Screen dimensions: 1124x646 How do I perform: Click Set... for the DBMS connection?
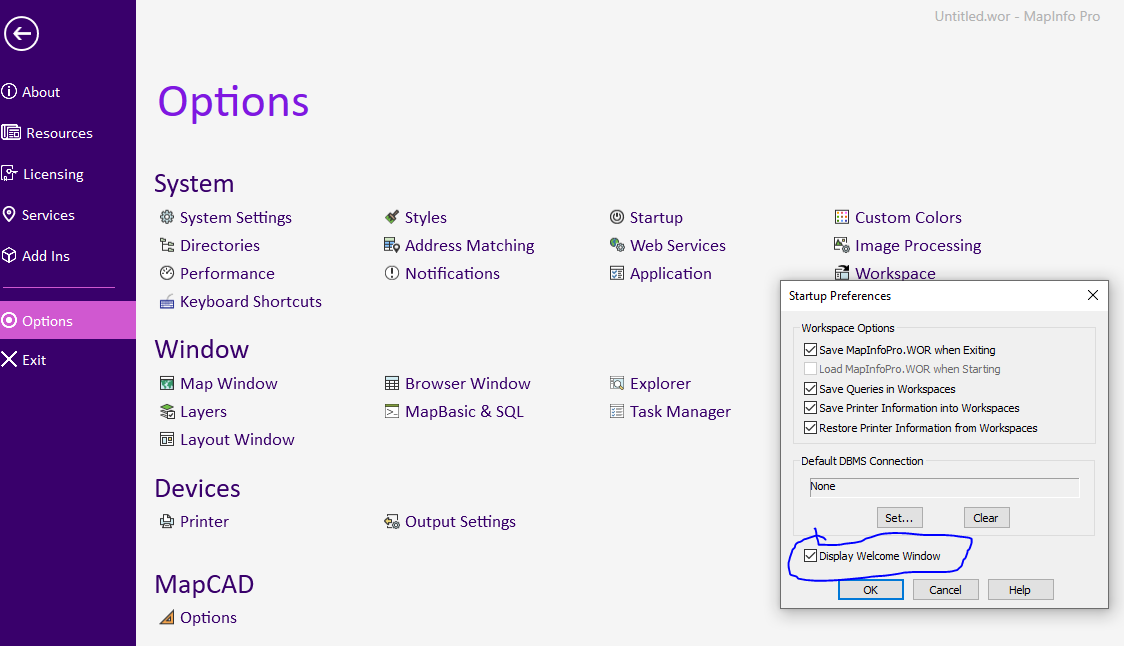tap(899, 518)
